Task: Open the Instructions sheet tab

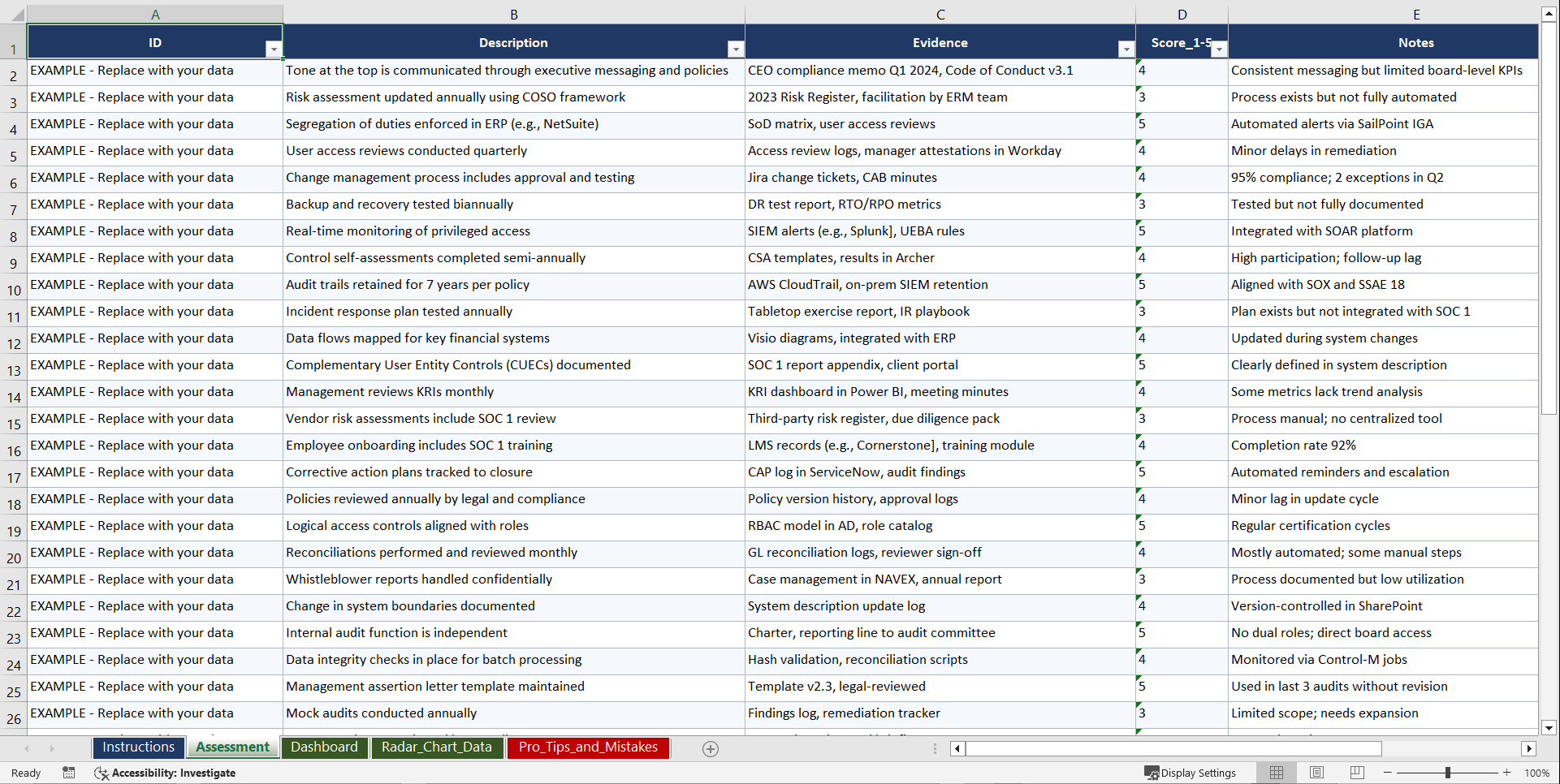Action: pos(138,747)
